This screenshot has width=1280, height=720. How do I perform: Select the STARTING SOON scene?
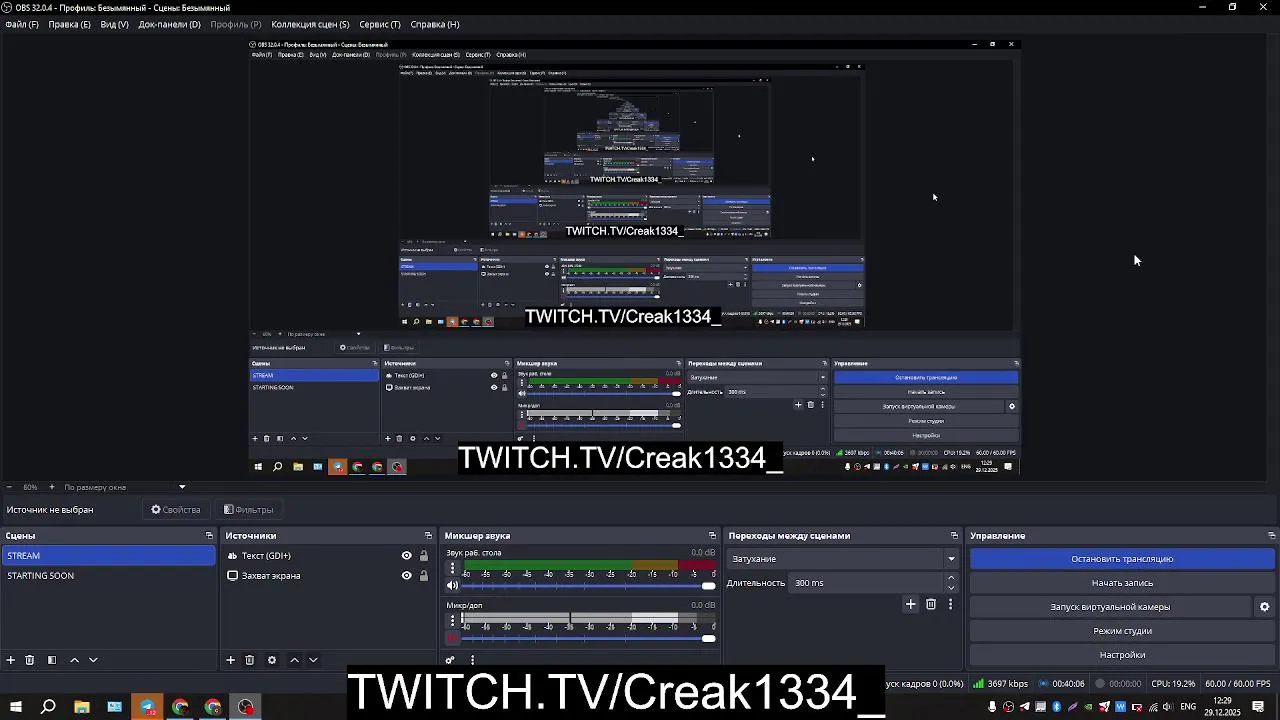[x=108, y=576]
